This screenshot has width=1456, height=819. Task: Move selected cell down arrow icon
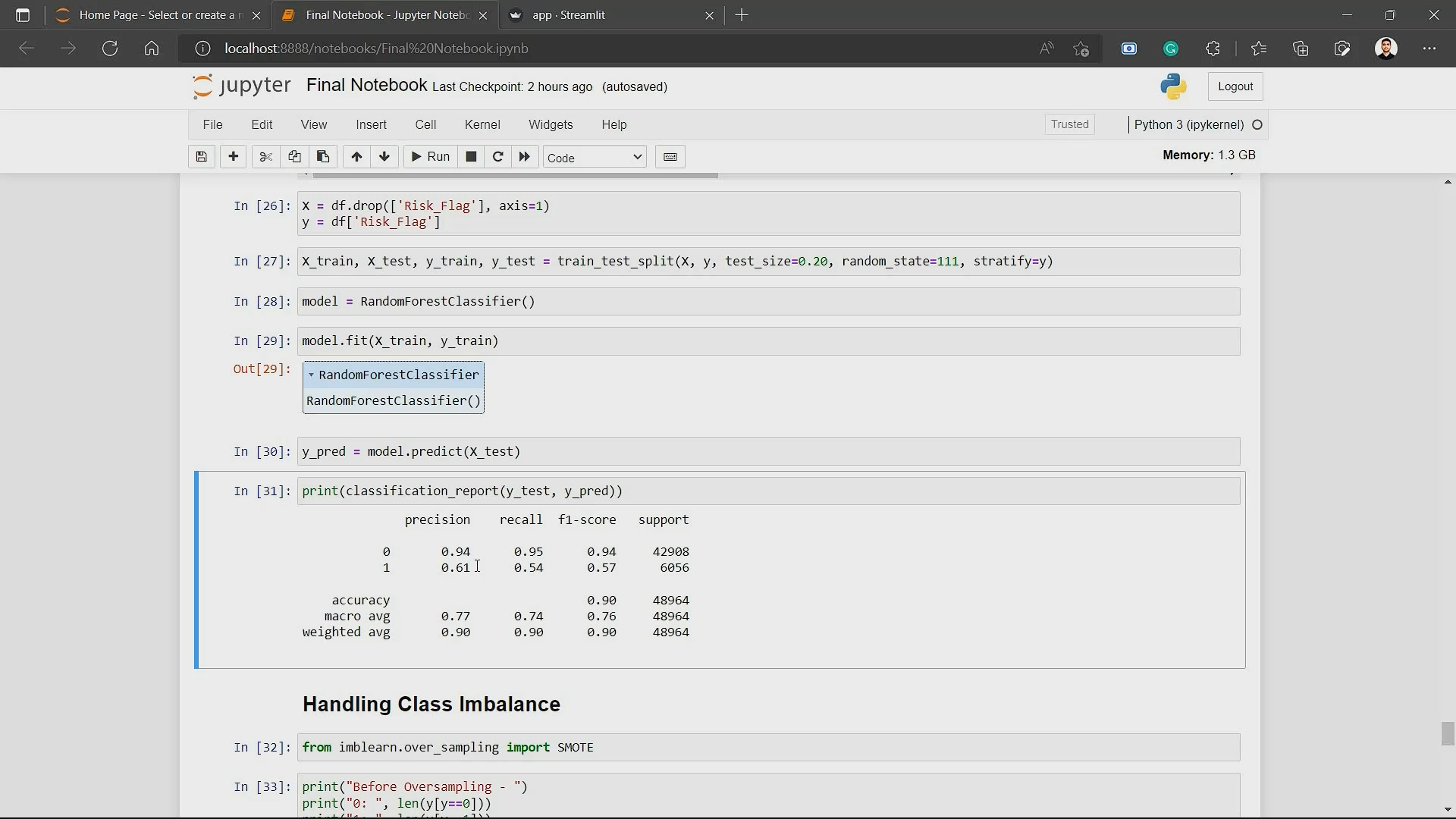pos(384,157)
